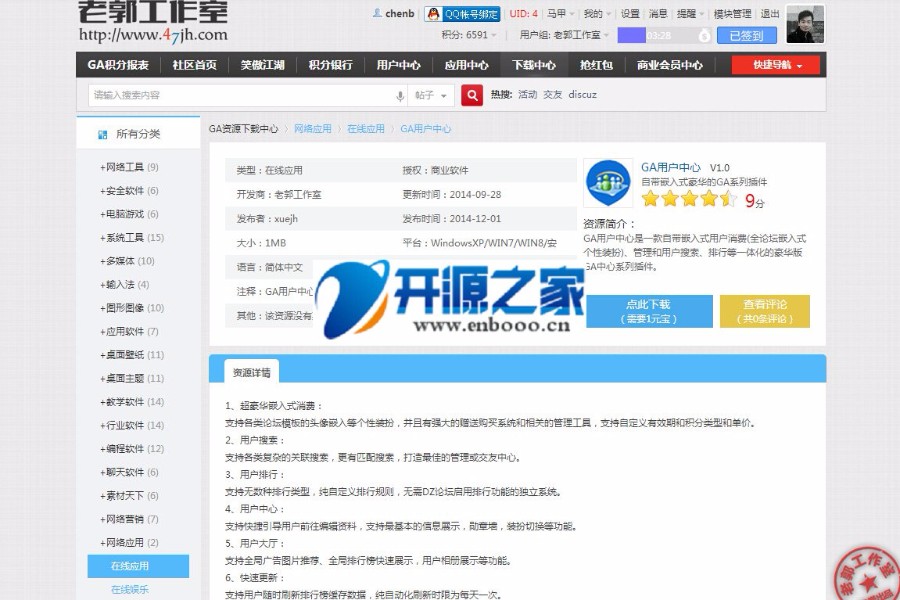Click the red magnifier search icon
The image size is (900, 600).
[471, 94]
